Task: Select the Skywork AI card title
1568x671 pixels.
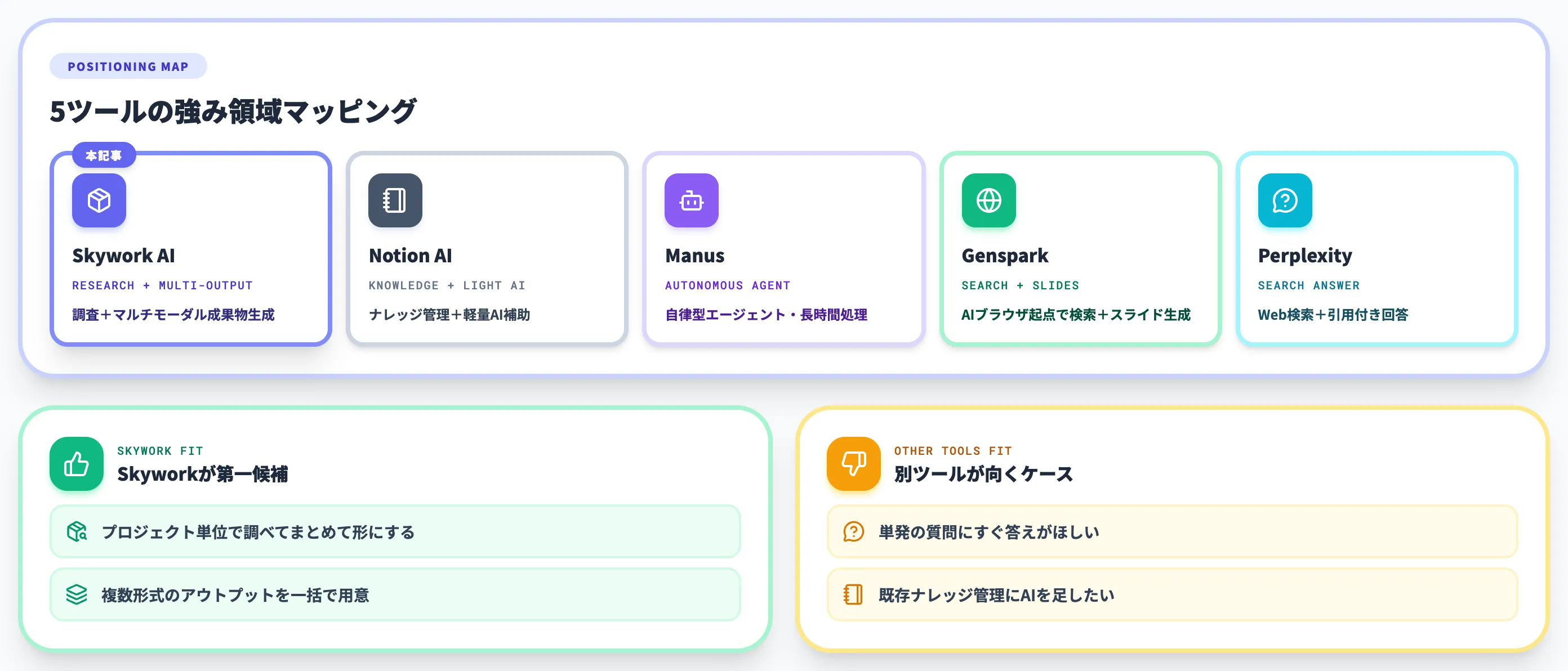Action: tap(123, 256)
